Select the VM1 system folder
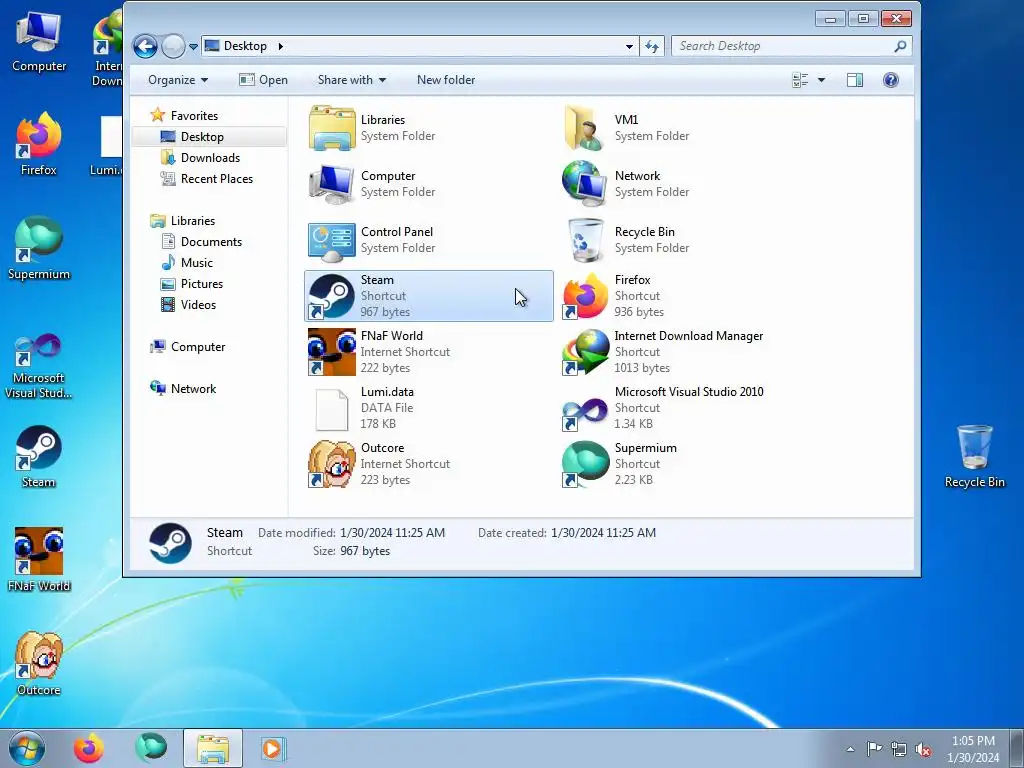 coord(682,128)
